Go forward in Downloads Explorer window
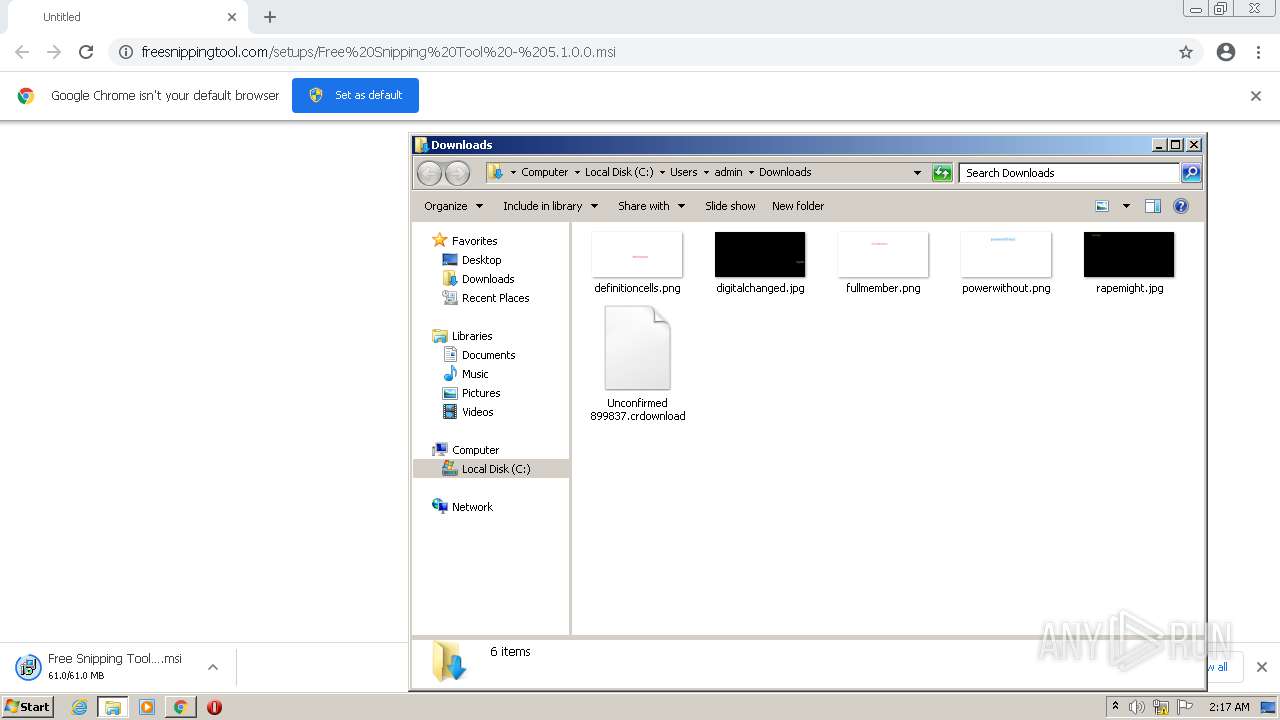The height and width of the screenshot is (720, 1280). coord(457,173)
